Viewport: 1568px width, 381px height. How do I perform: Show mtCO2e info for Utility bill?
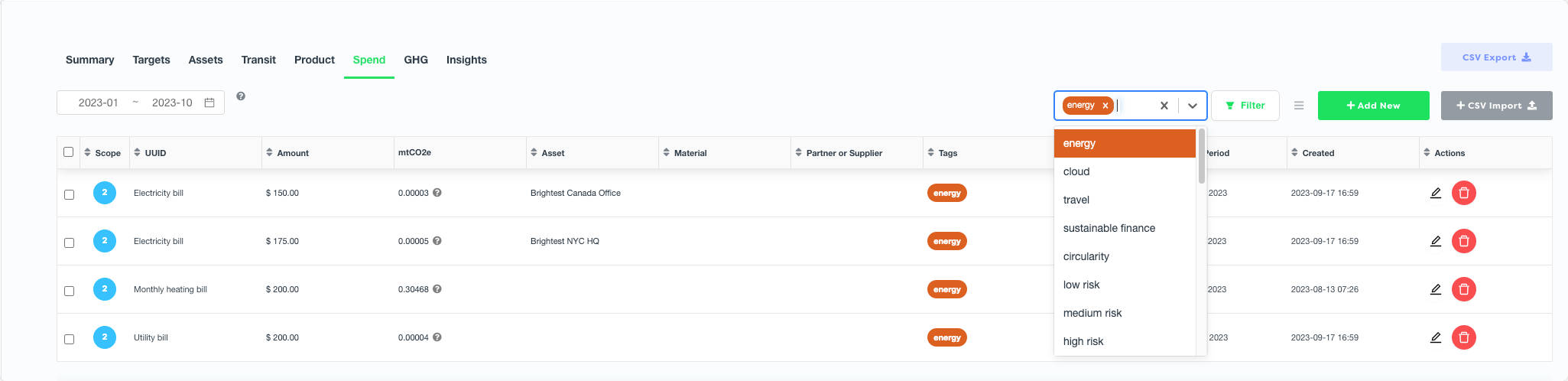(437, 337)
